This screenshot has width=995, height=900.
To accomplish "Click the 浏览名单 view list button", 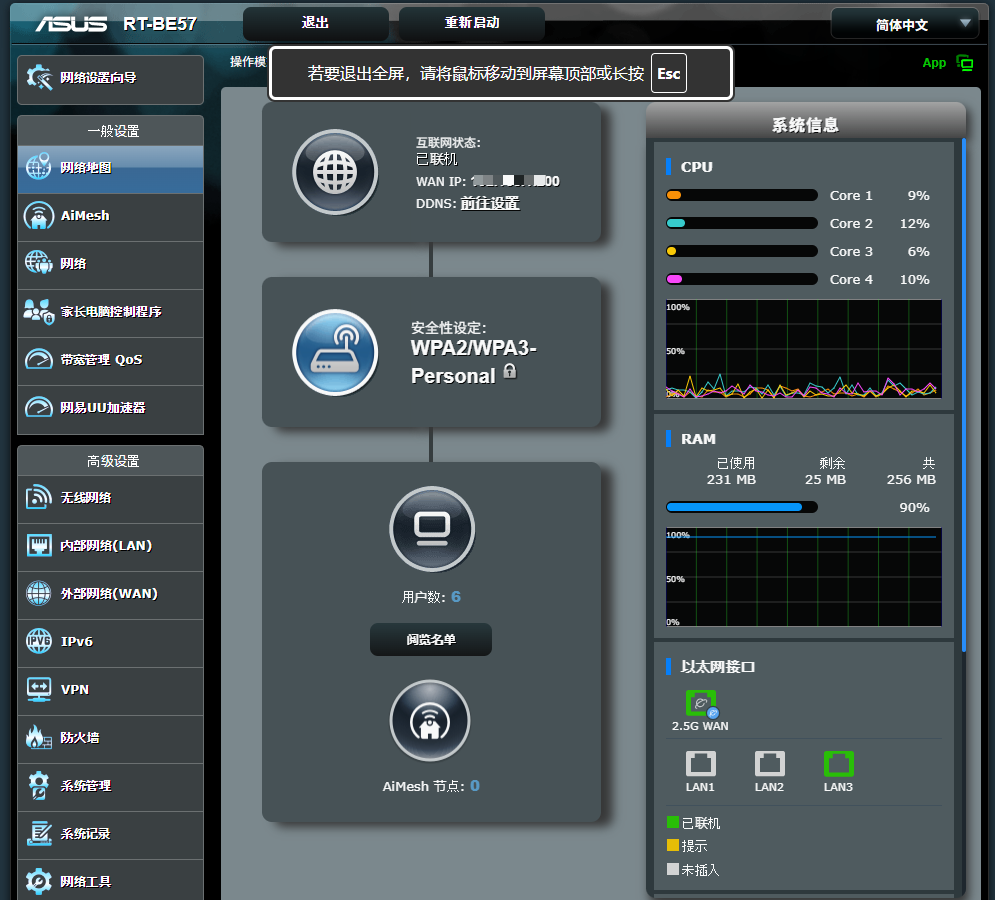I will pos(430,640).
